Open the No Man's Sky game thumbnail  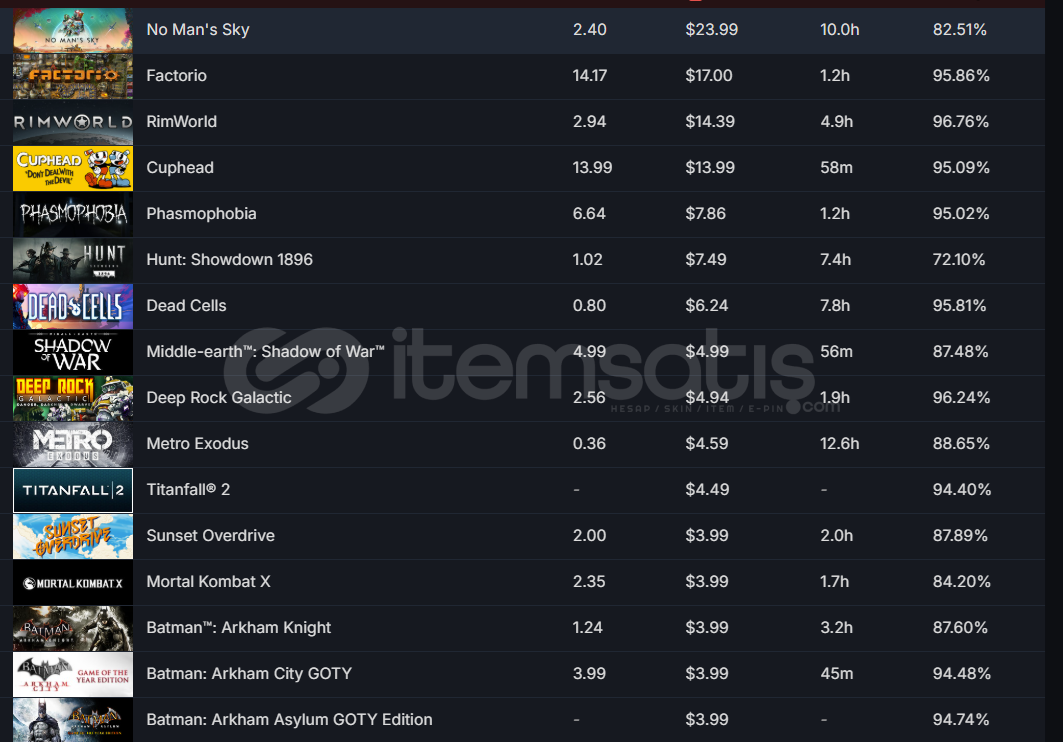click(x=73, y=30)
